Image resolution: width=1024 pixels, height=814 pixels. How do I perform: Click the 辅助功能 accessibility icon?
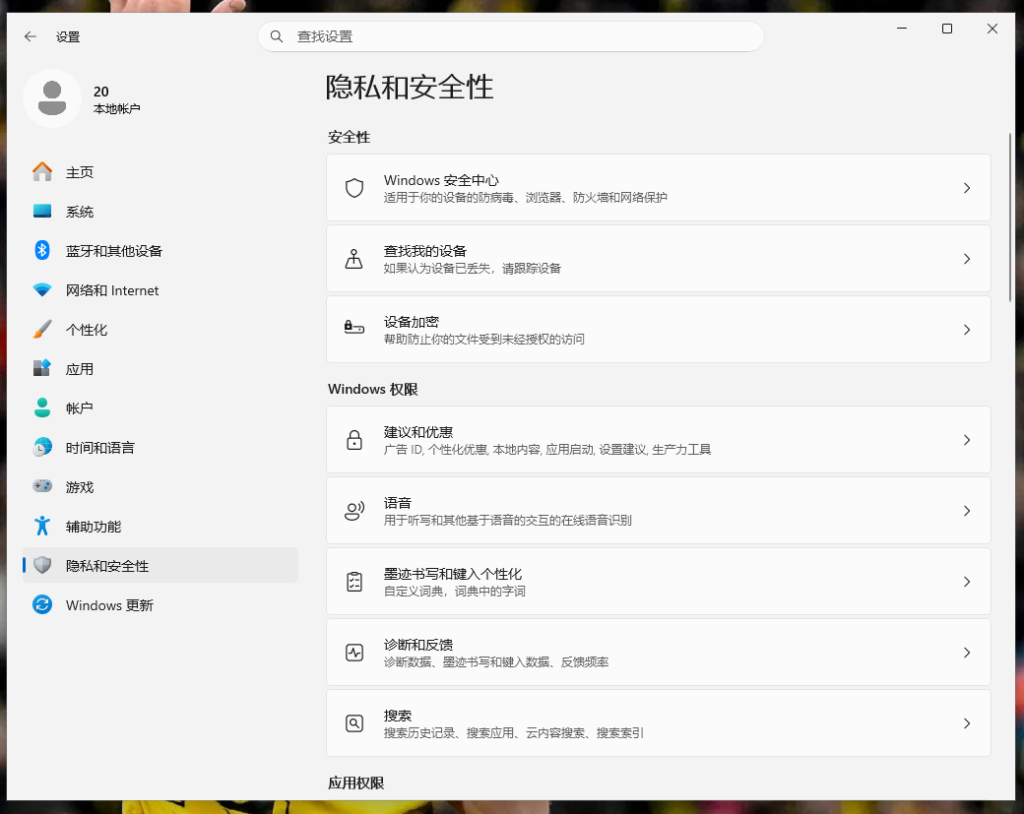[x=42, y=526]
